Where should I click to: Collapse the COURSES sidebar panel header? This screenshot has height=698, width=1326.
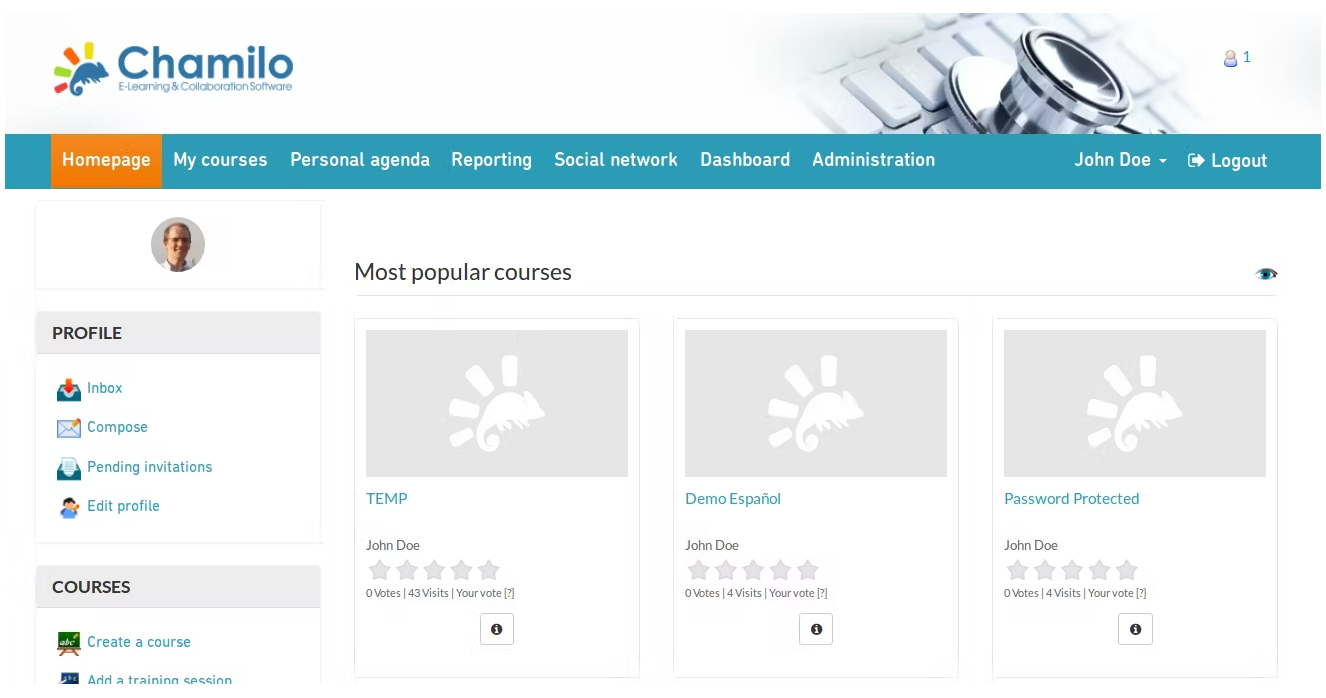coord(178,587)
